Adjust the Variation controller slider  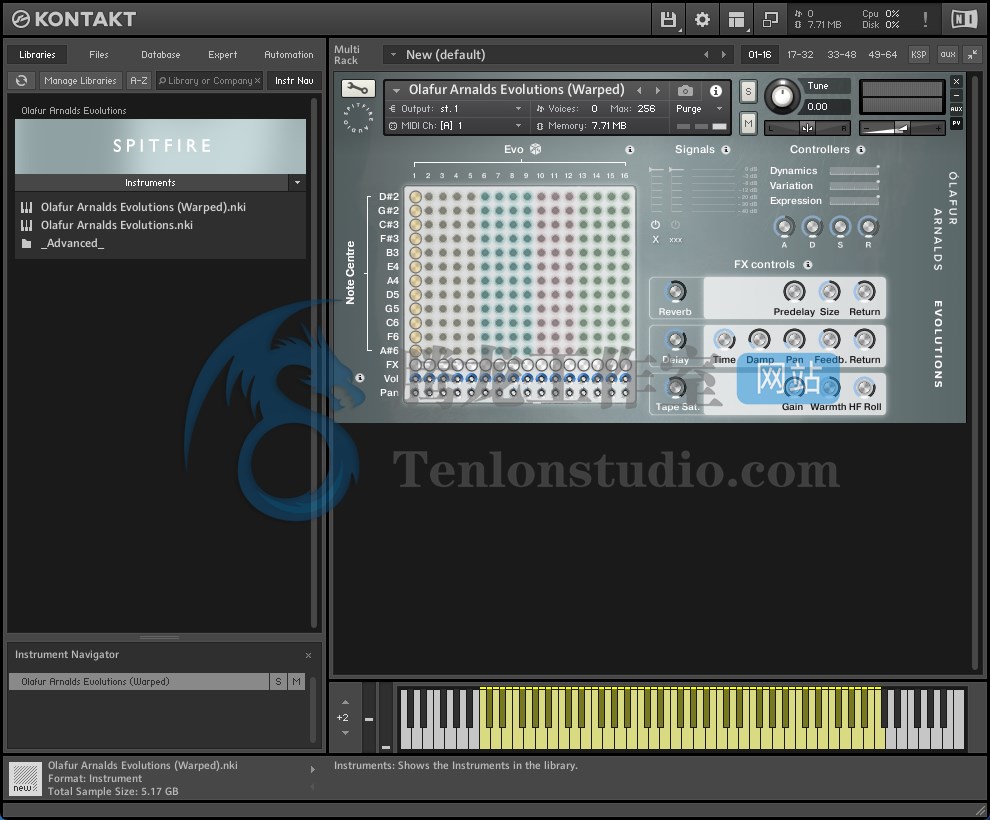(854, 186)
